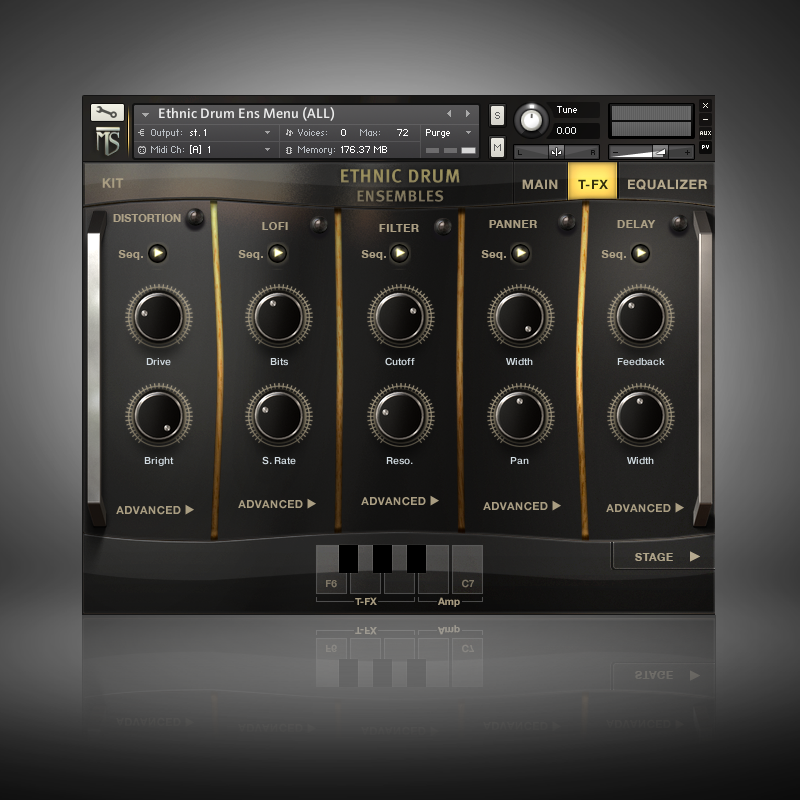
Task: Toggle the LOFI effect power button
Action: coord(319,224)
